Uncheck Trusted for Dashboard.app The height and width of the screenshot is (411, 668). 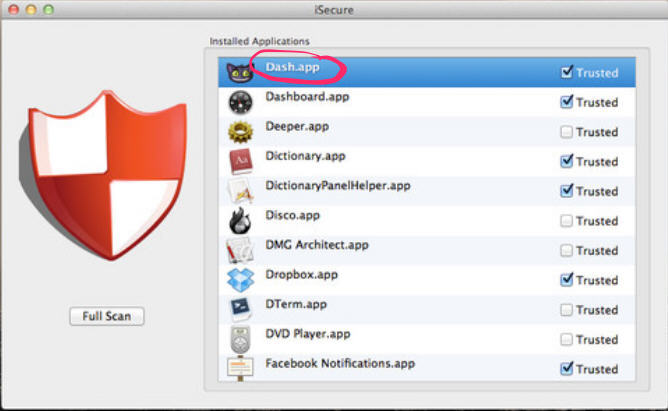point(567,102)
